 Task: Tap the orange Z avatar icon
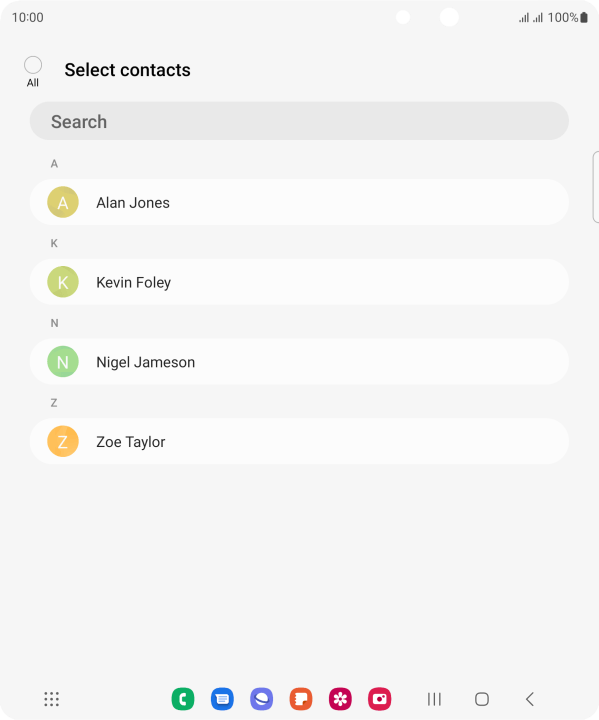[63, 441]
